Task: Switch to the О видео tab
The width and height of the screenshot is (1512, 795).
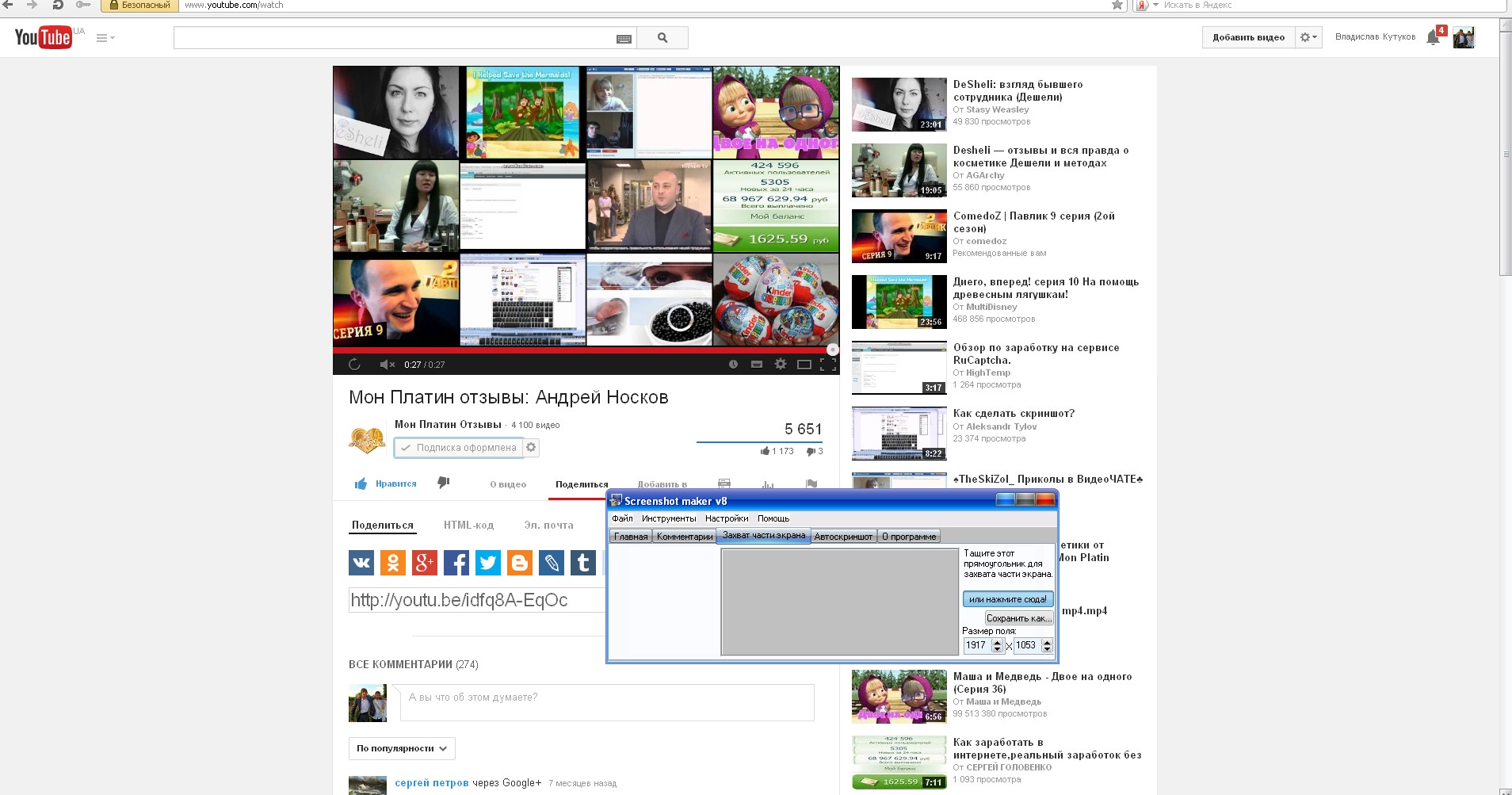Action: click(508, 484)
